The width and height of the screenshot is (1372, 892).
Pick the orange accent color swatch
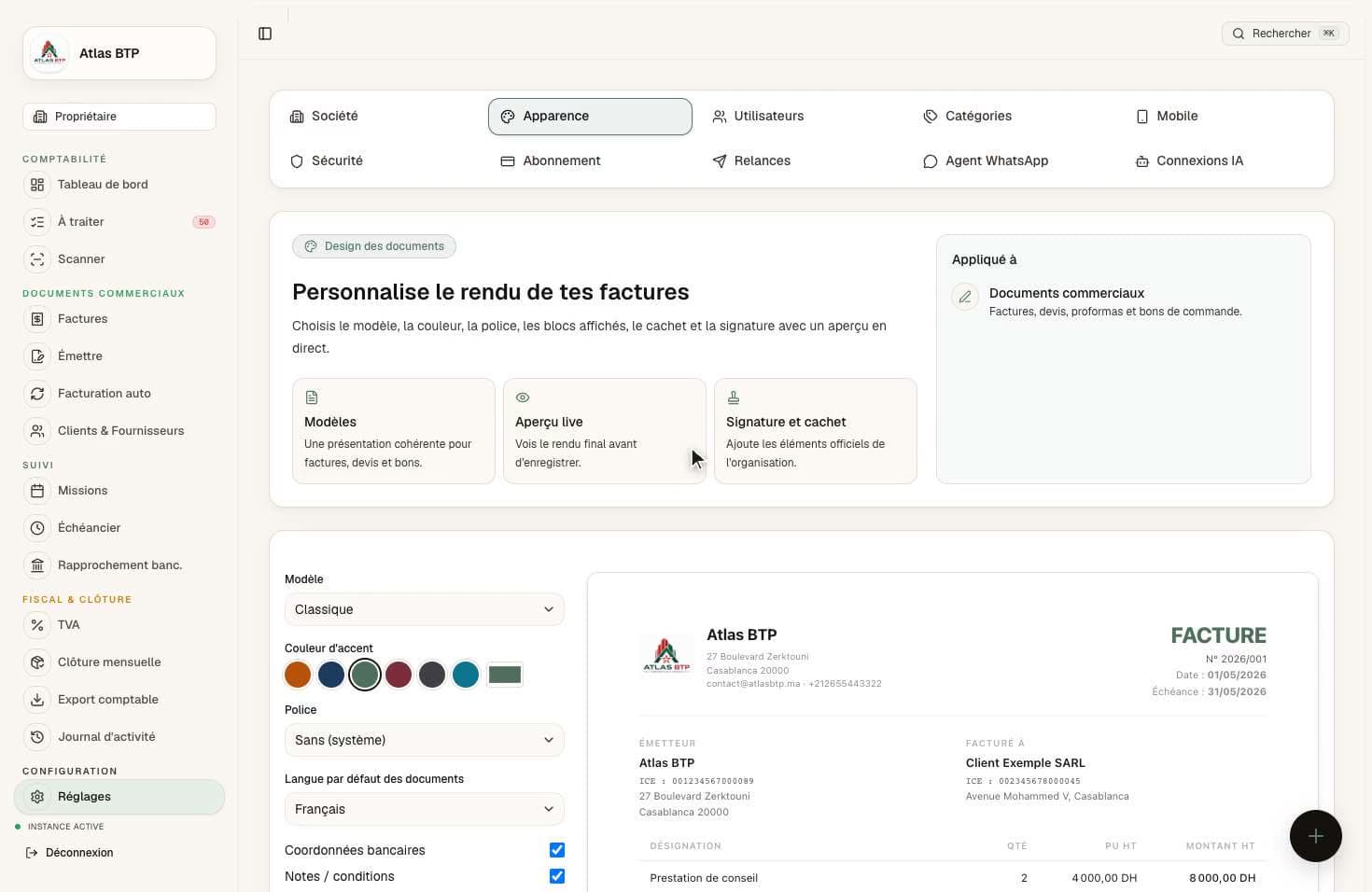(x=298, y=675)
